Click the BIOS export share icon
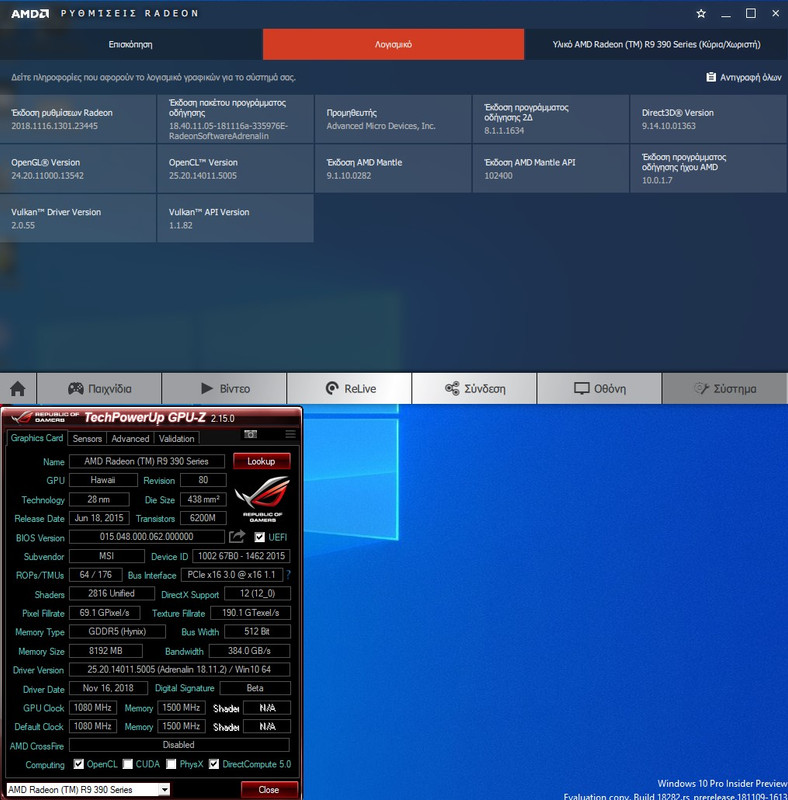Screen dimensions: 788x800 point(237,537)
